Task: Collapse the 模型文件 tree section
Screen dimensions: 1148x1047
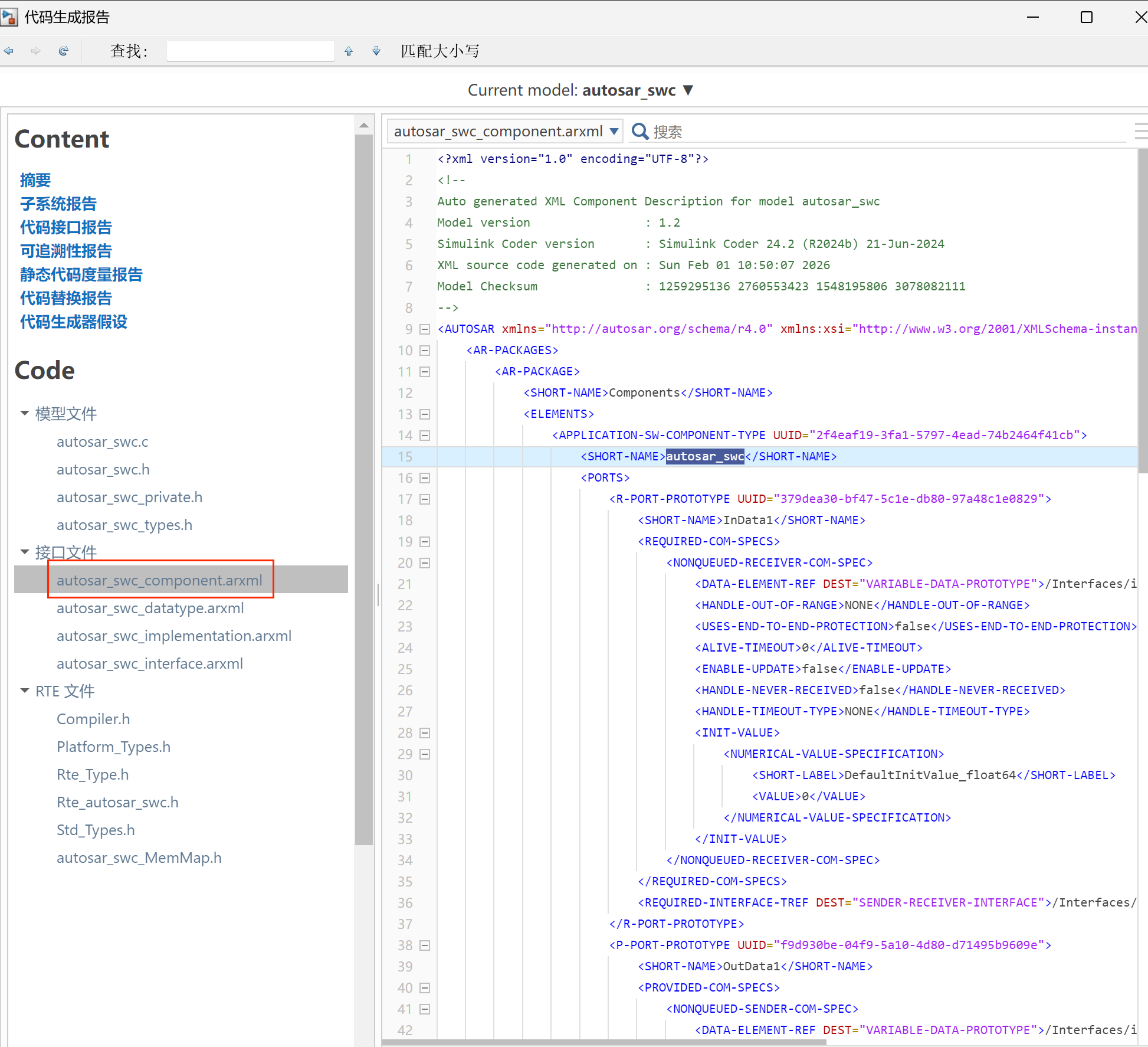Action: 25,413
